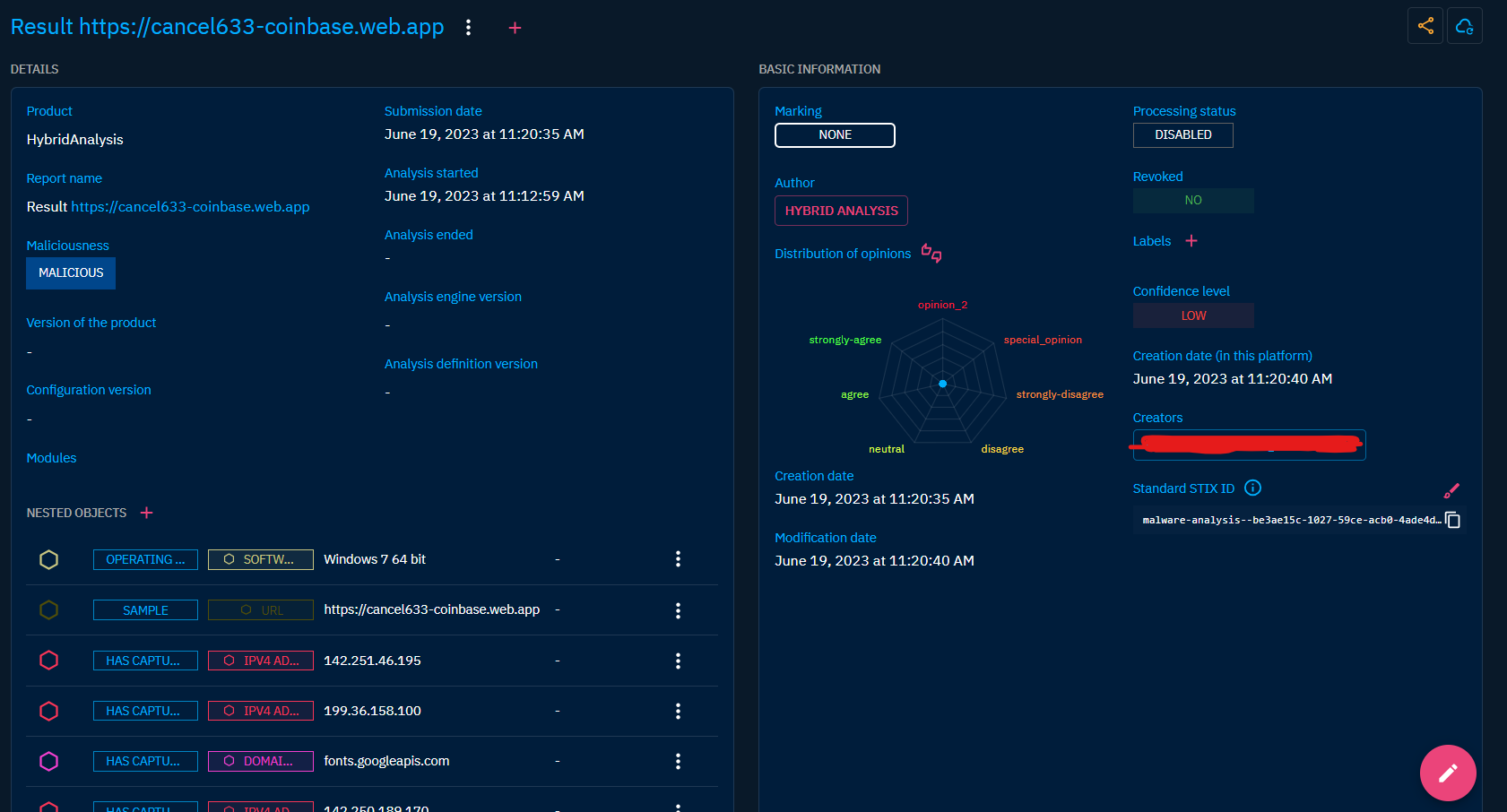Open options menu for Windows 7 64 bit row

tap(678, 559)
